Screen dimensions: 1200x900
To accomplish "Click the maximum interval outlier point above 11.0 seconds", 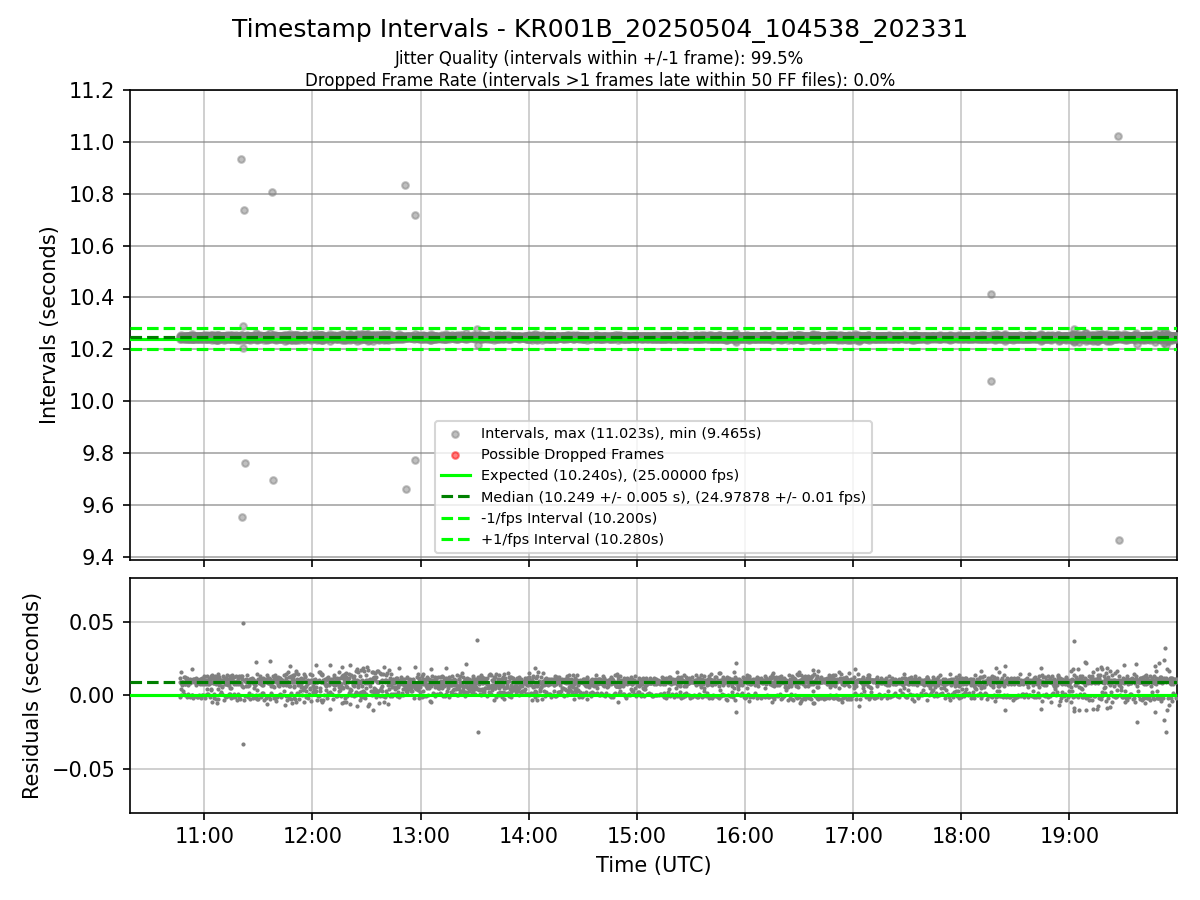I will (1118, 136).
